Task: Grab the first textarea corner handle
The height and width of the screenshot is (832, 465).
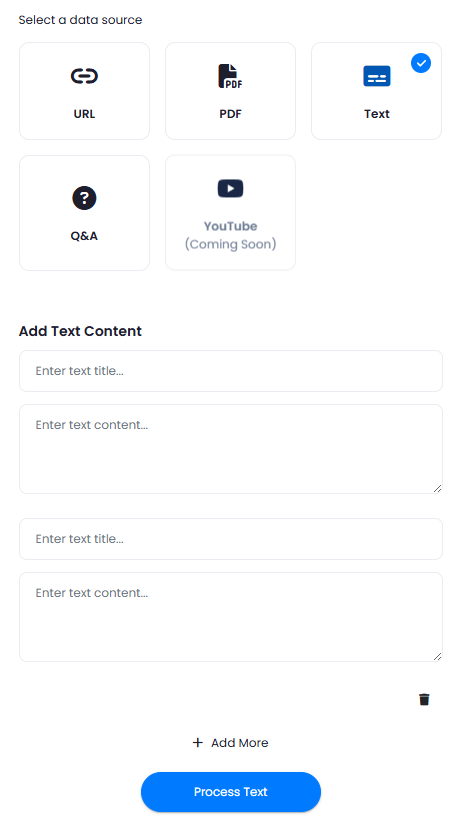Action: [x=437, y=488]
